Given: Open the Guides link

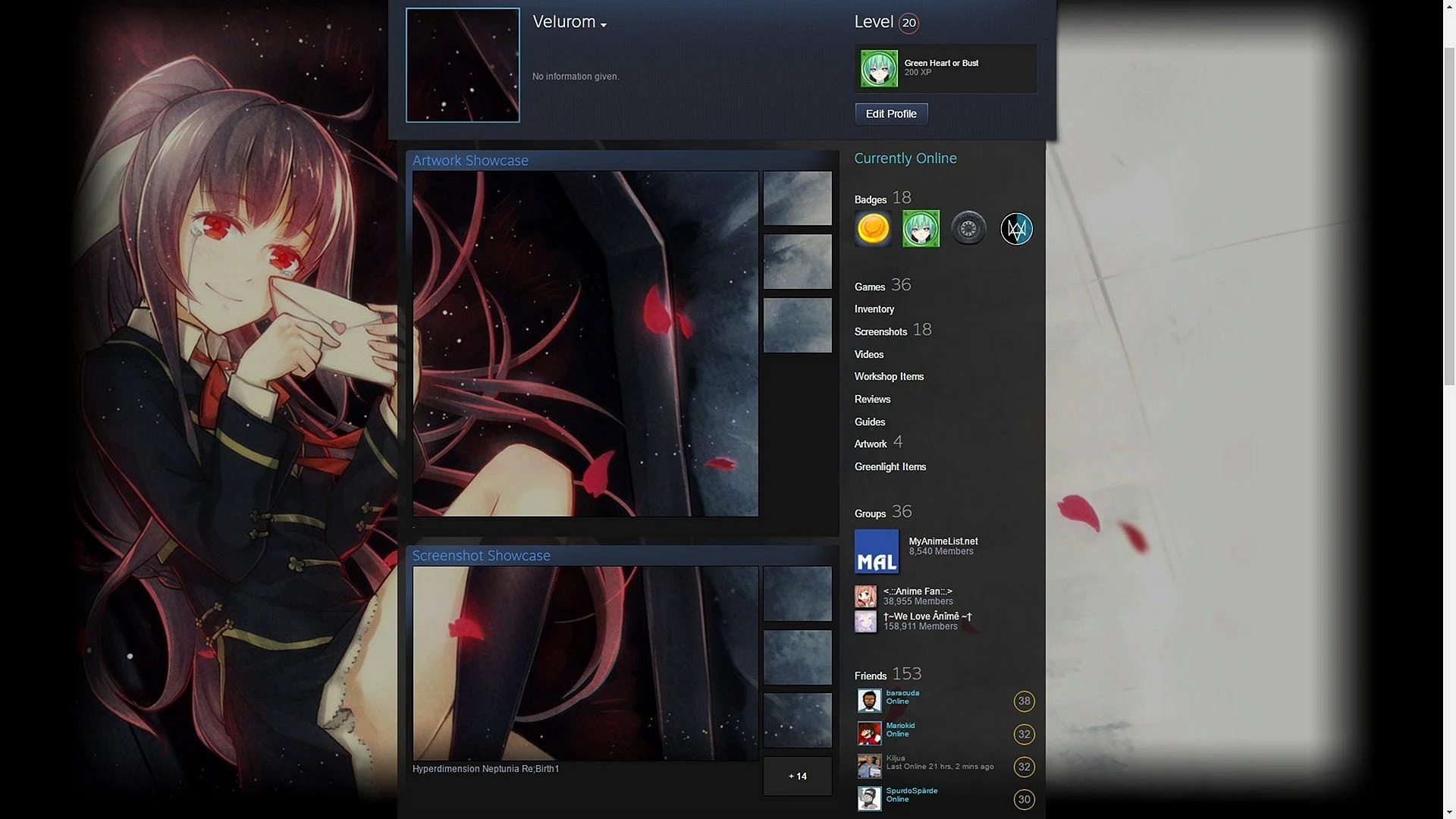Looking at the screenshot, I should point(870,422).
